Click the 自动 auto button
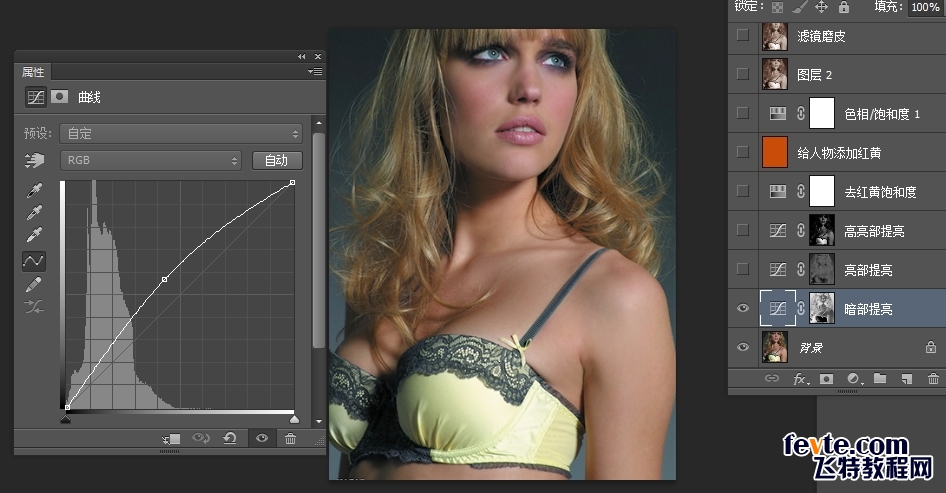 pos(277,161)
